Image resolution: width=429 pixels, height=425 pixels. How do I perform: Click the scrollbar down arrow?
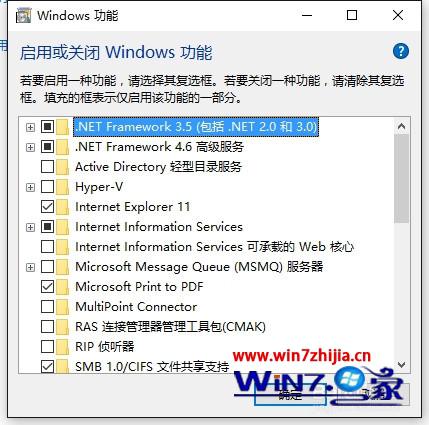[x=402, y=365]
